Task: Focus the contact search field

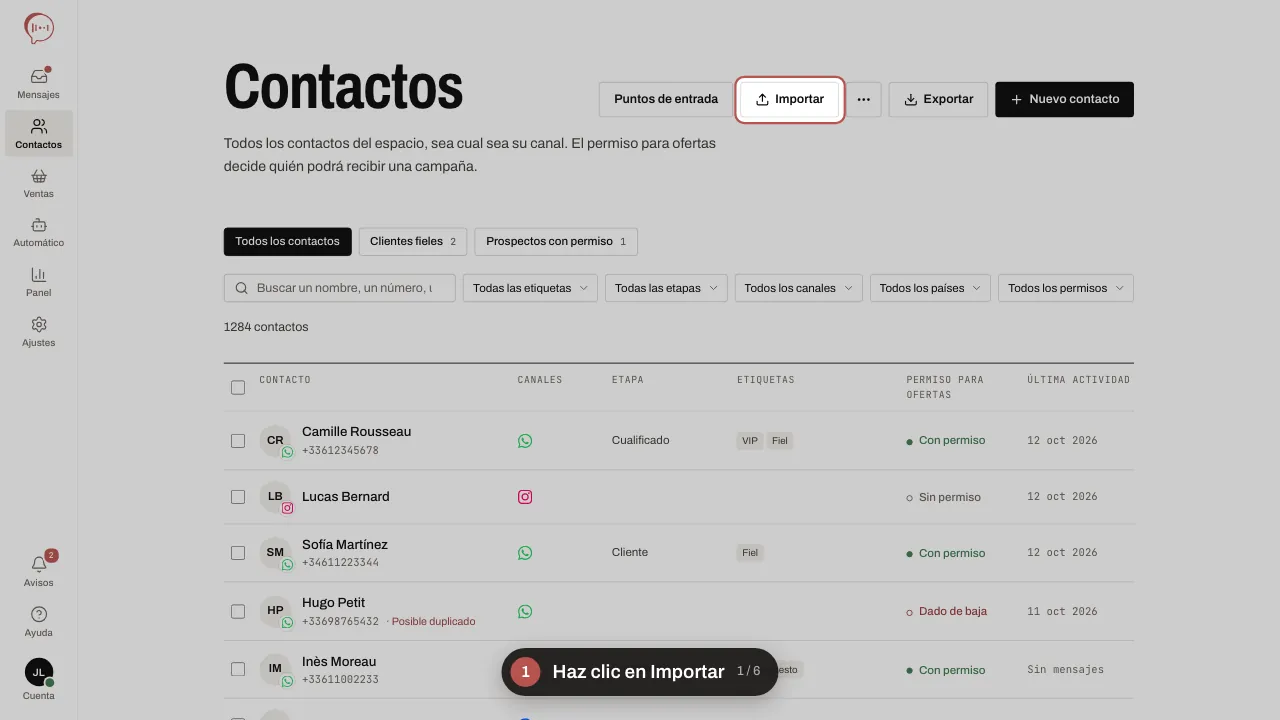Action: click(340, 288)
